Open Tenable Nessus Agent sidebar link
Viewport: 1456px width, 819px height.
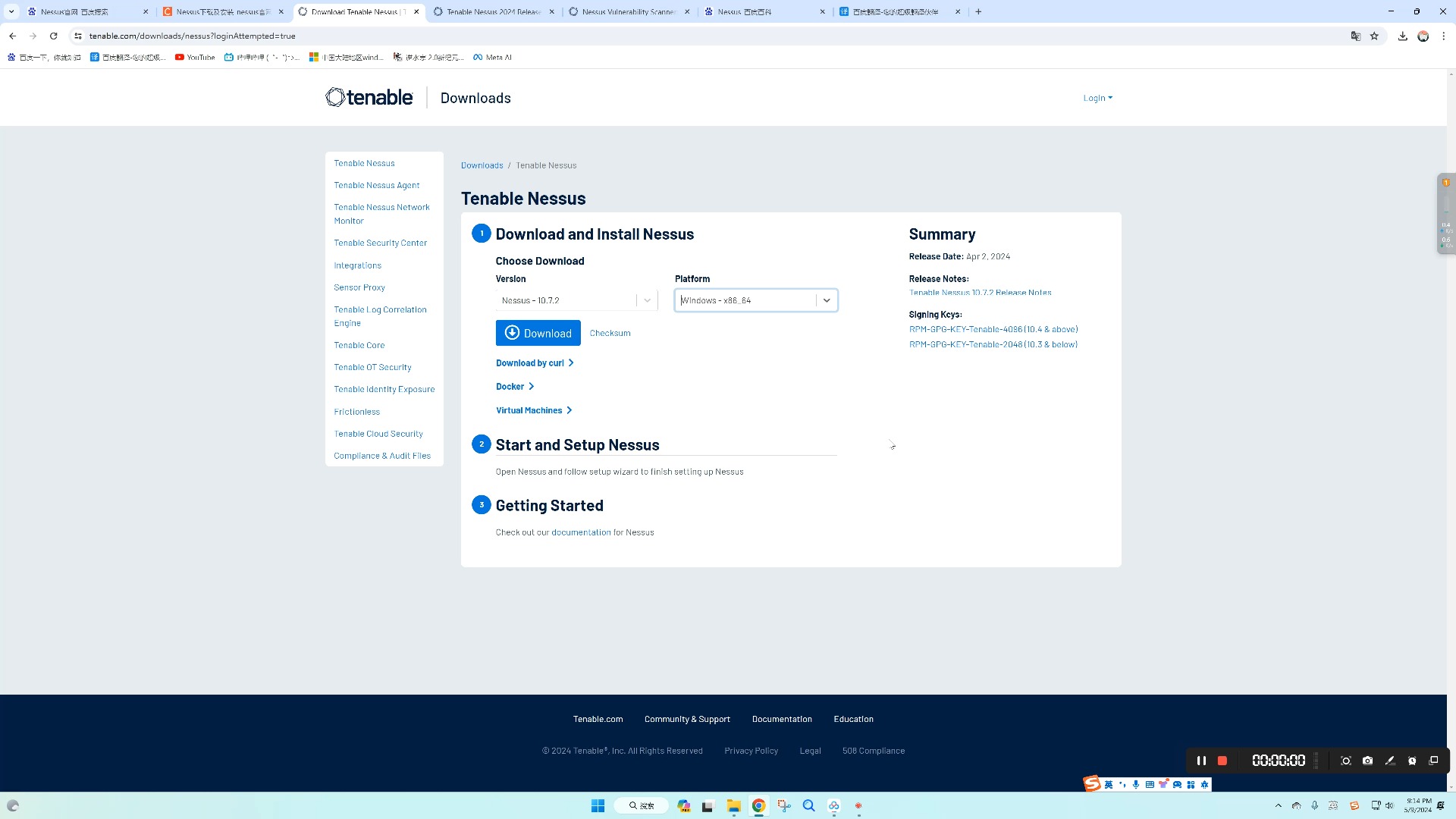378,185
